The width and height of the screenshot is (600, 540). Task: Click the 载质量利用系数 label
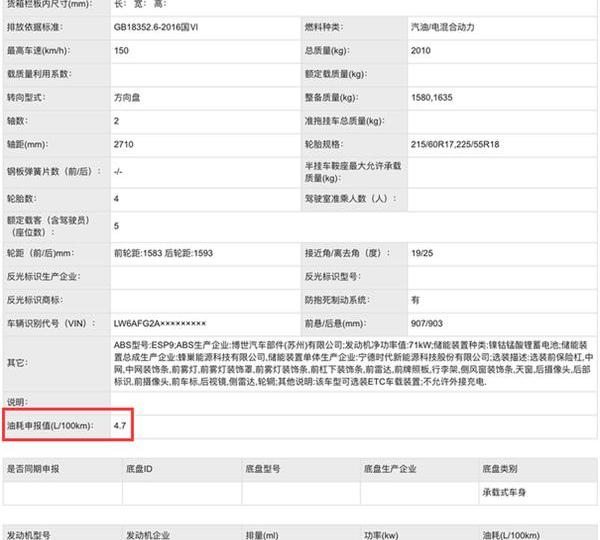tap(39, 74)
